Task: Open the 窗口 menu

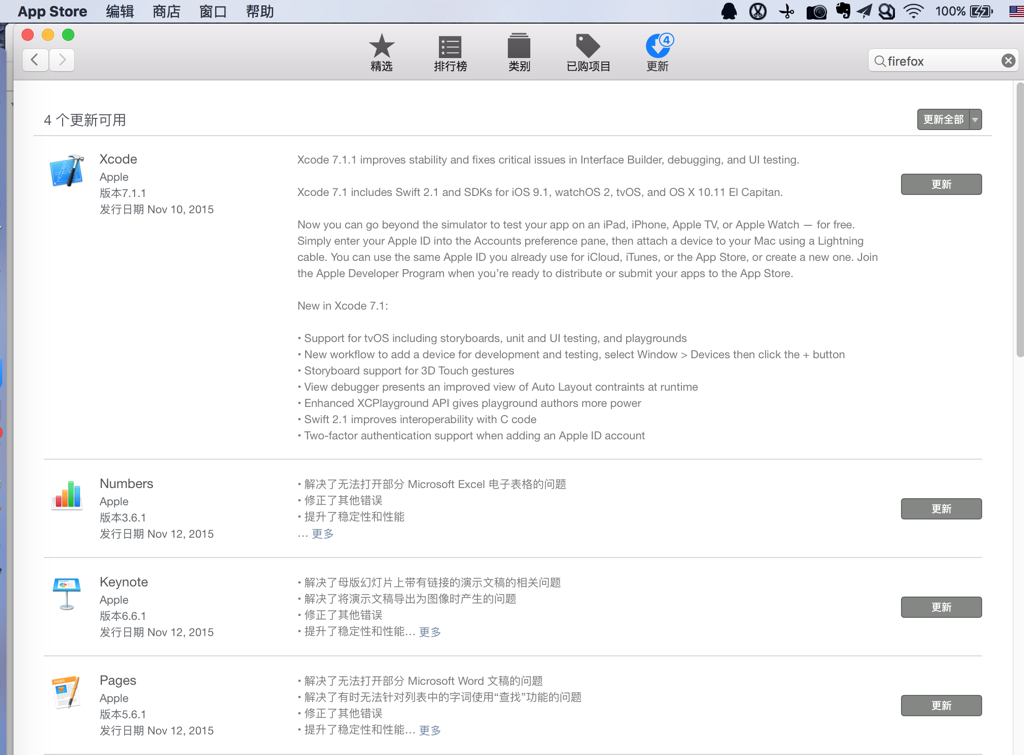Action: click(x=213, y=11)
